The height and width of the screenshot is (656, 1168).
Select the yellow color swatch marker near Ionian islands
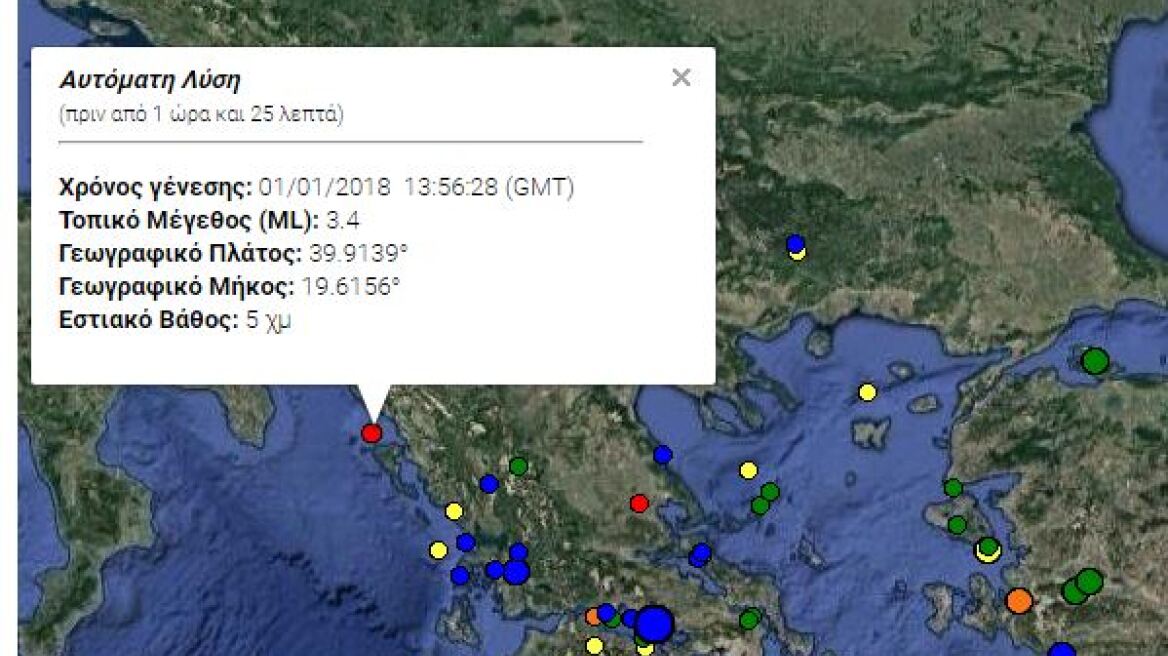[437, 549]
